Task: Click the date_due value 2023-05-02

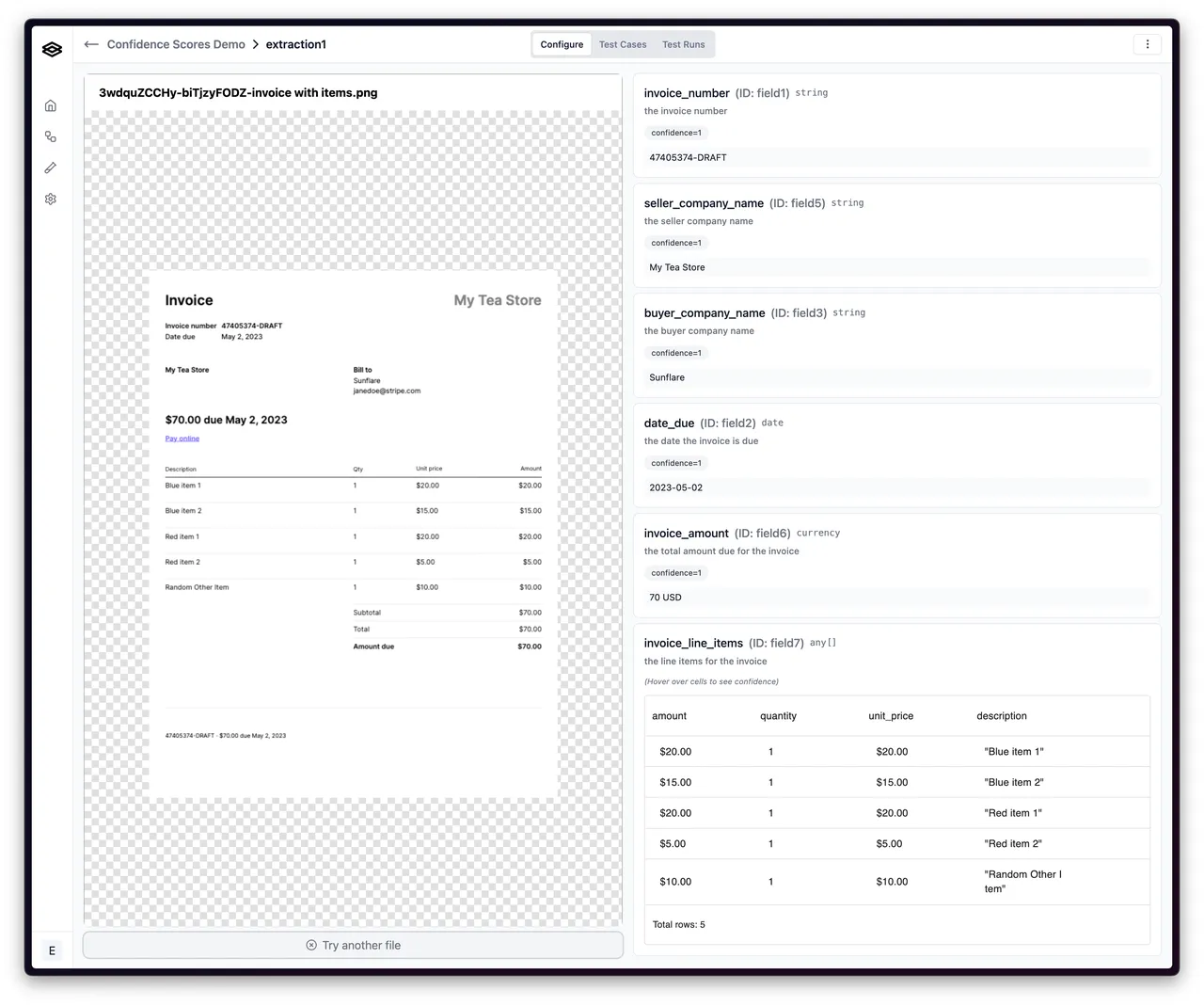Action: (897, 487)
